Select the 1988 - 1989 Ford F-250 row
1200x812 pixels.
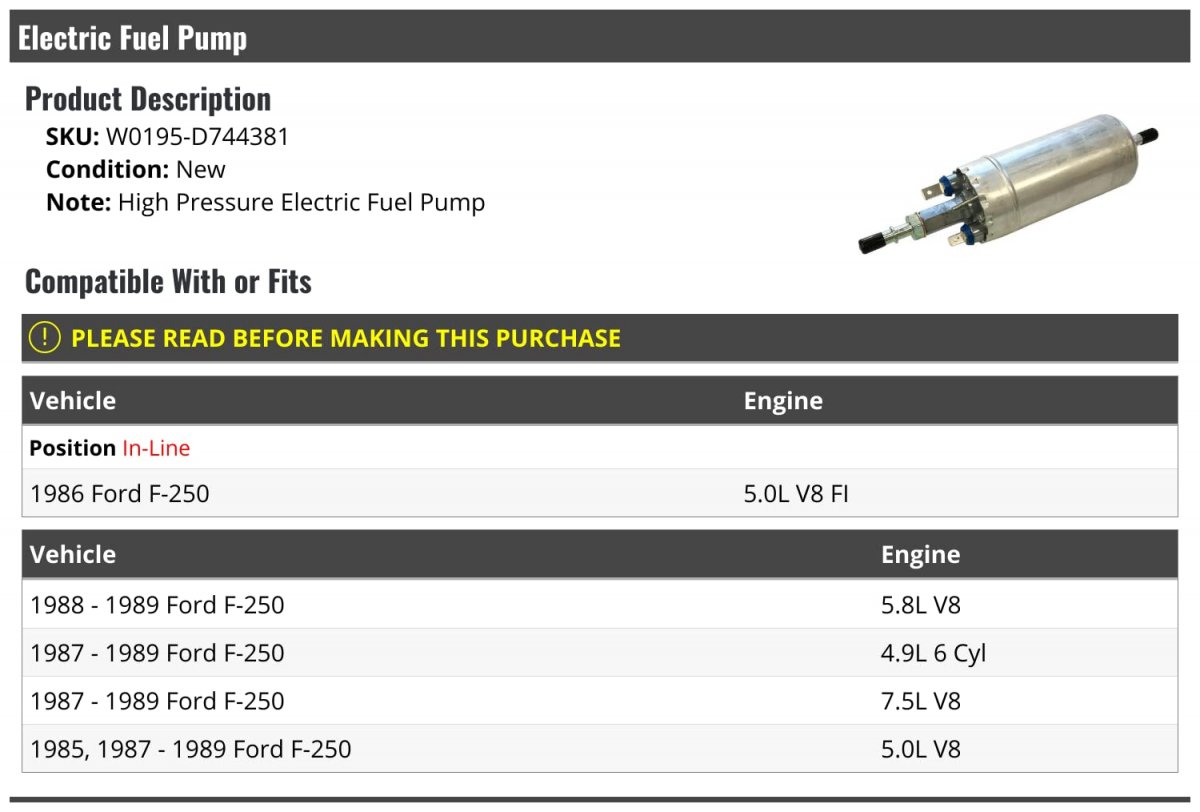point(600,605)
